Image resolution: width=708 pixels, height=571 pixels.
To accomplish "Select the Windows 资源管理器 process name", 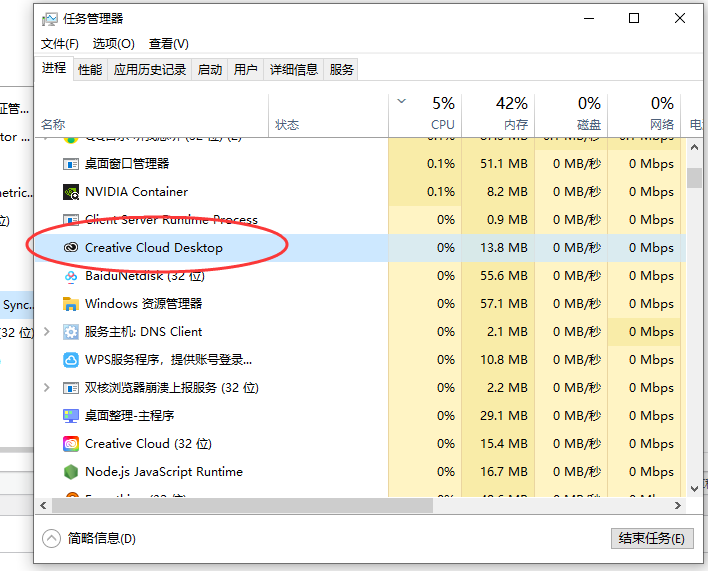I will 144,304.
